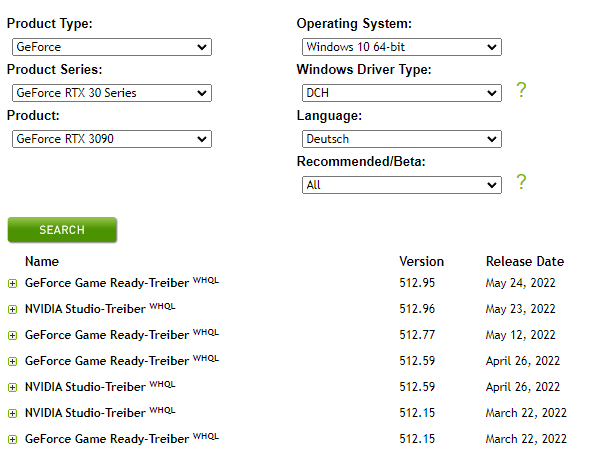Expand the Studio driver March 22 row
The height and width of the screenshot is (458, 601).
pyautogui.click(x=13, y=414)
